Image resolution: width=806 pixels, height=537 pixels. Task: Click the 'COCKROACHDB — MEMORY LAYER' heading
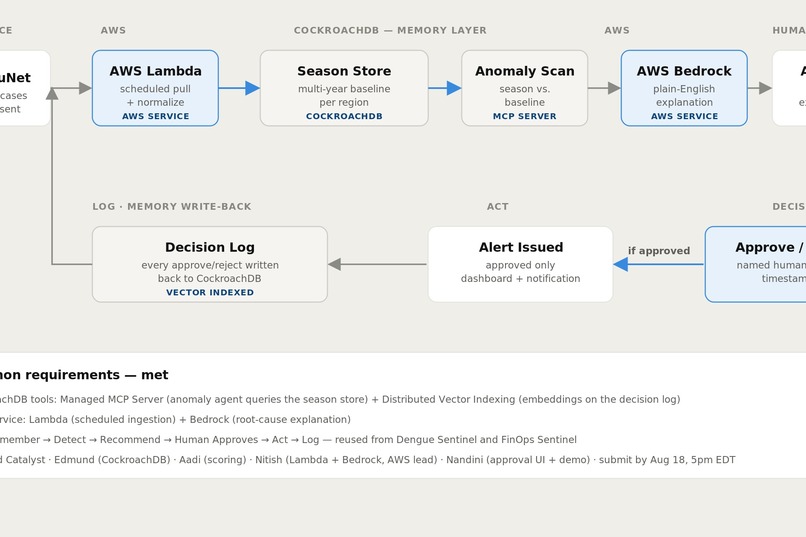pos(390,30)
